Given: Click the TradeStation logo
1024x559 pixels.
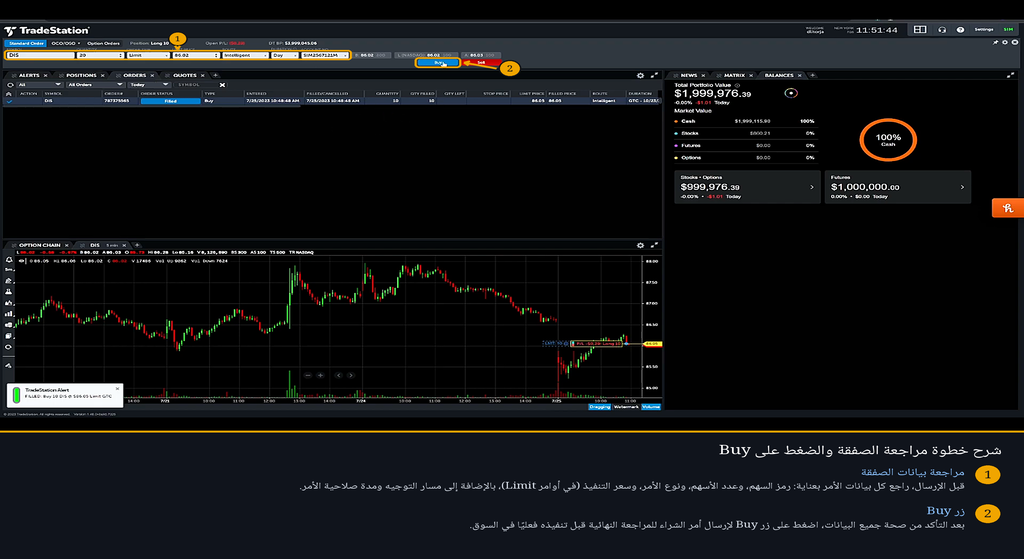Looking at the screenshot, I should click(x=46, y=30).
